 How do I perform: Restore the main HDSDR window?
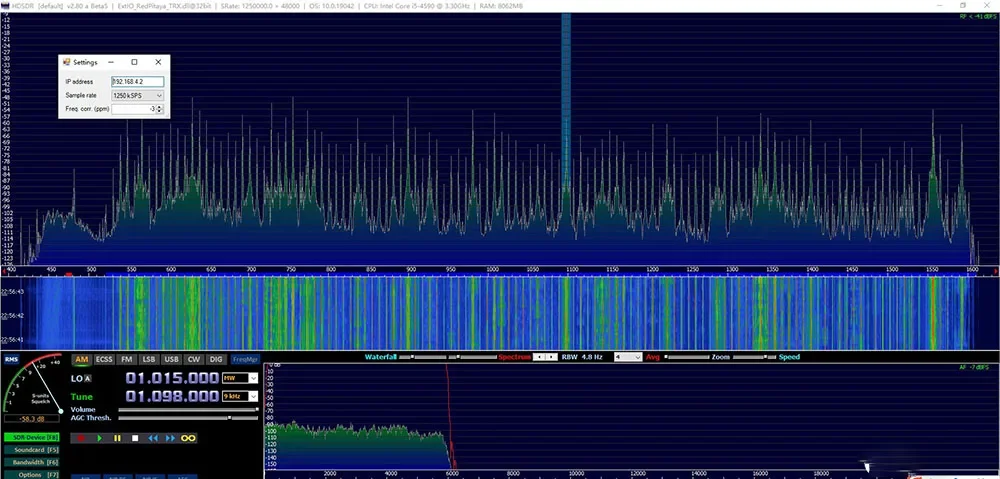coord(963,5)
